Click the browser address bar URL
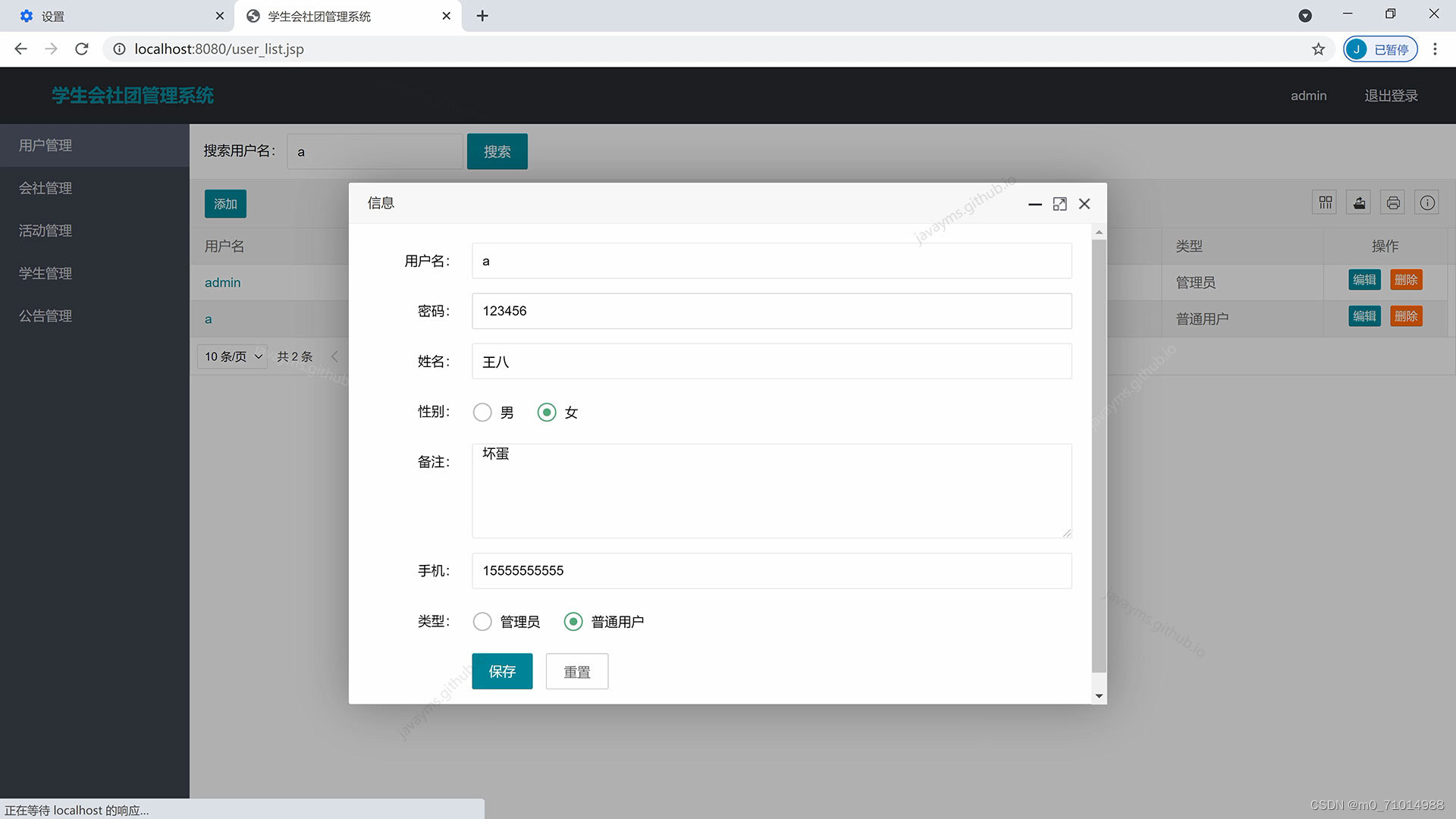The width and height of the screenshot is (1456, 819). coord(219,49)
